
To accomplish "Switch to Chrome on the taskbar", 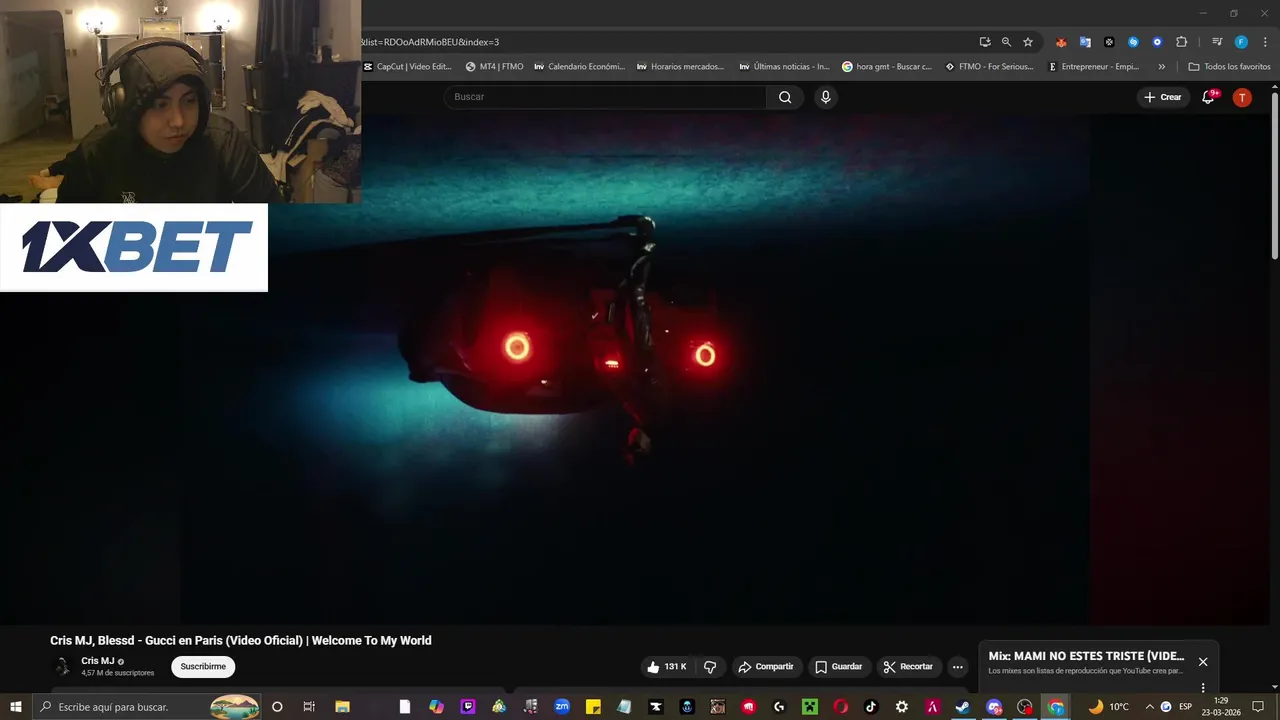I will (x=1056, y=707).
